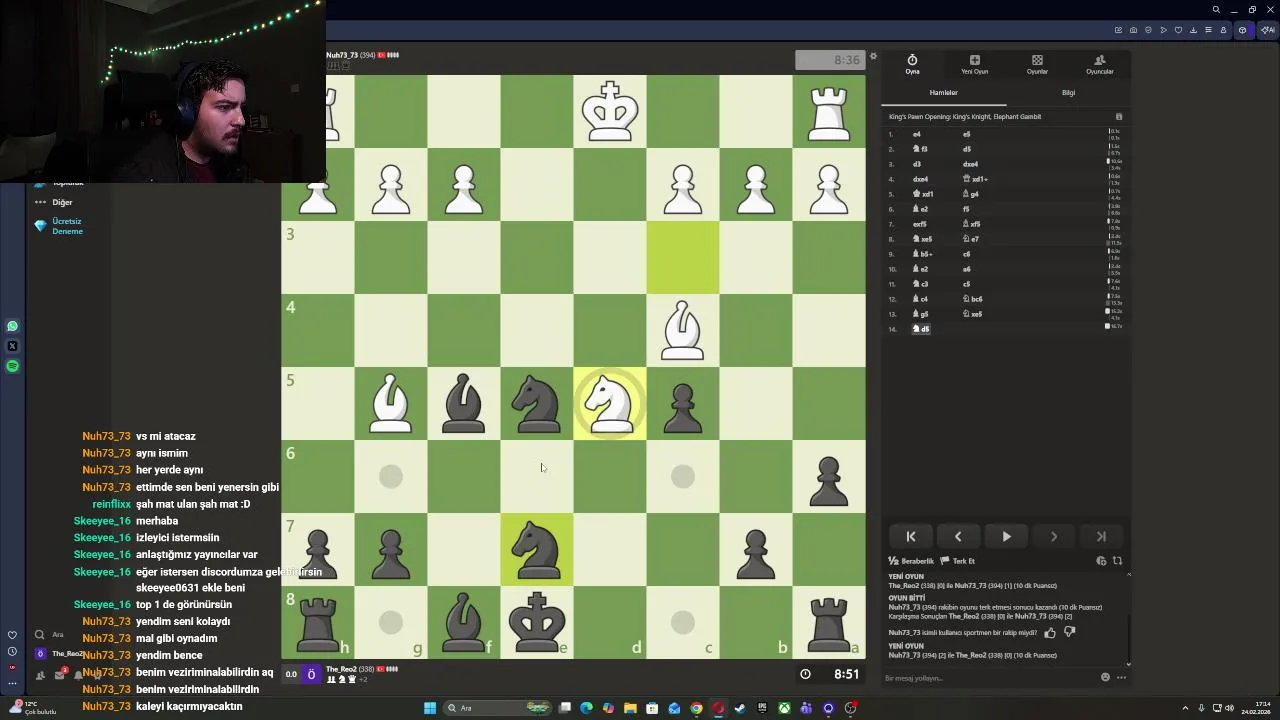Step back one move
Image resolution: width=1280 pixels, height=720 pixels.
tap(958, 537)
